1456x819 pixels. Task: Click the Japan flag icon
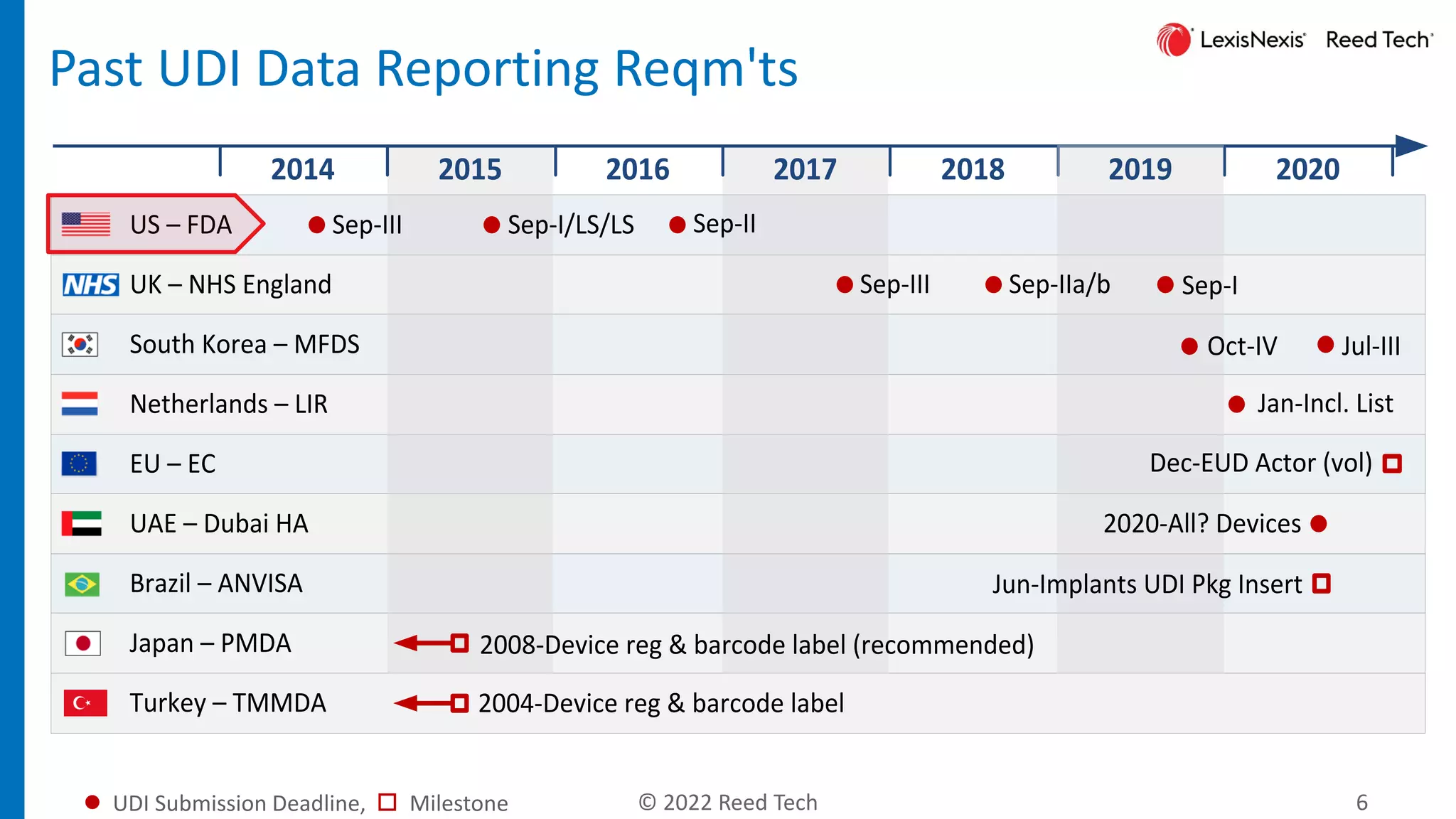[x=82, y=643]
